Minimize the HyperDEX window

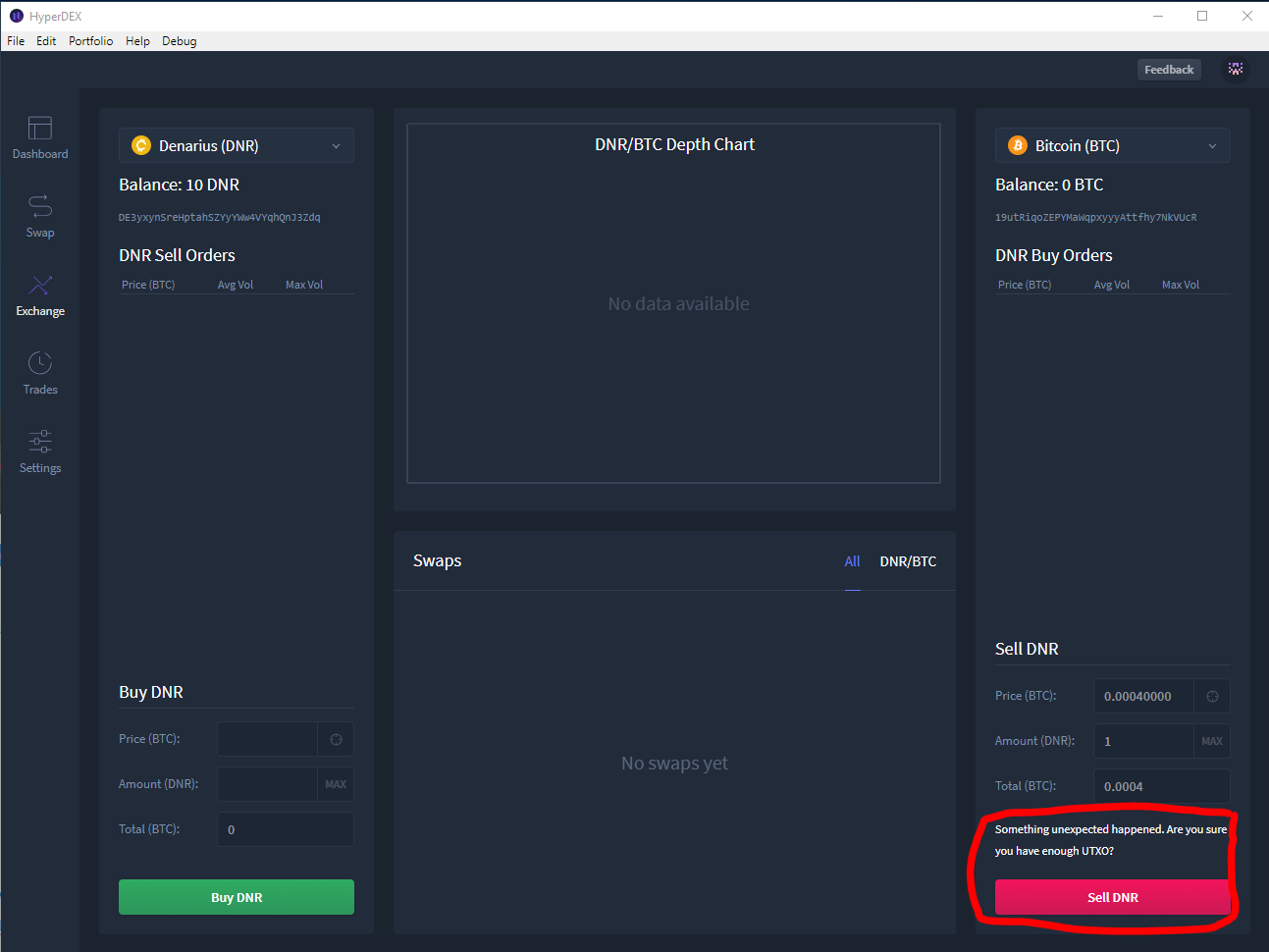(1158, 16)
